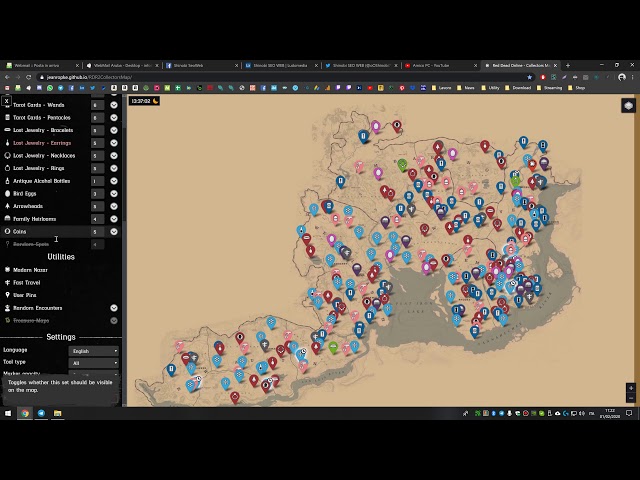Click the map zoom out minus button
The image size is (640, 480).
coord(630,398)
